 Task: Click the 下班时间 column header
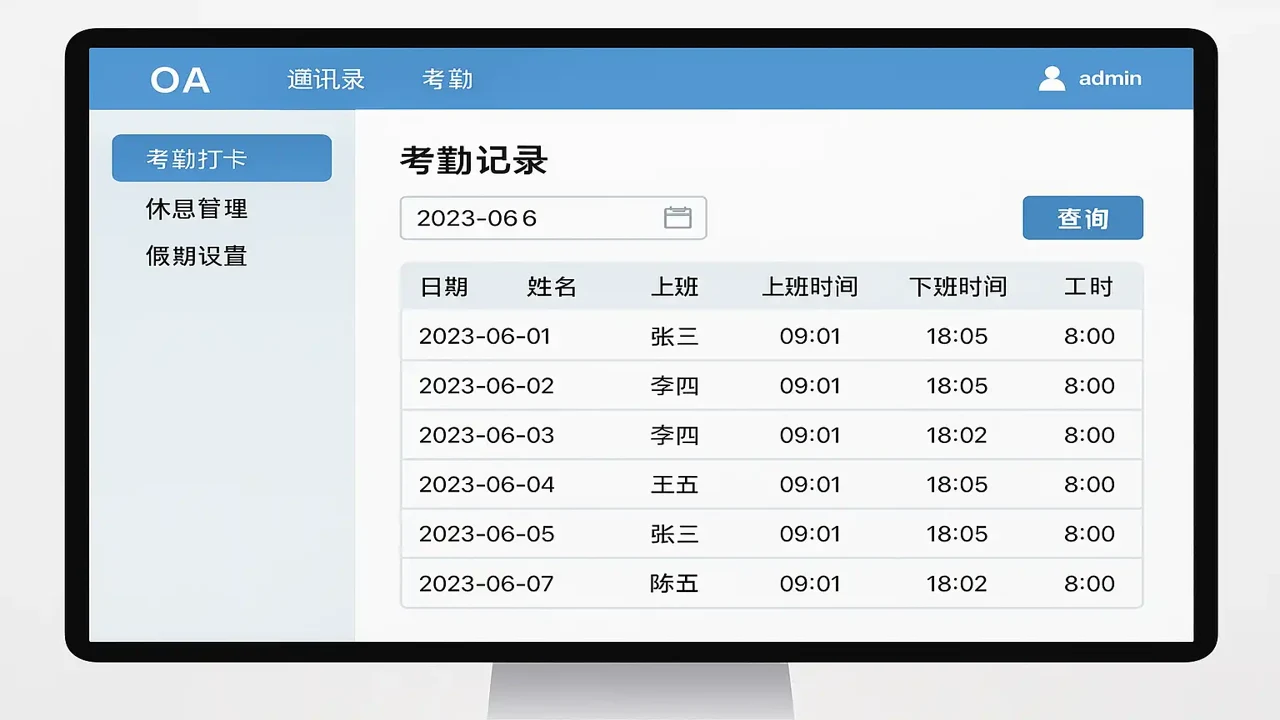pos(957,287)
